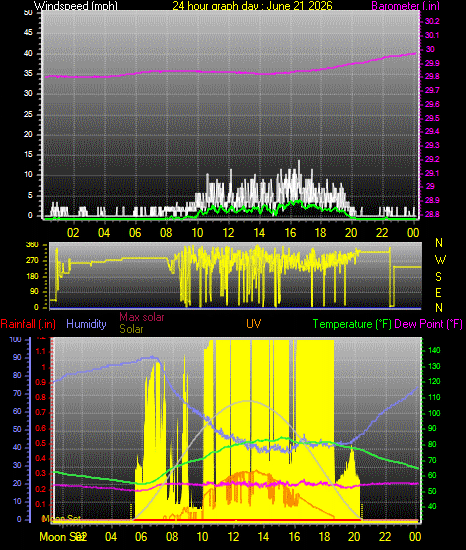The width and height of the screenshot is (466, 550).
Task: Click the red "0.5" rainfall axis value
Action: 40,443
